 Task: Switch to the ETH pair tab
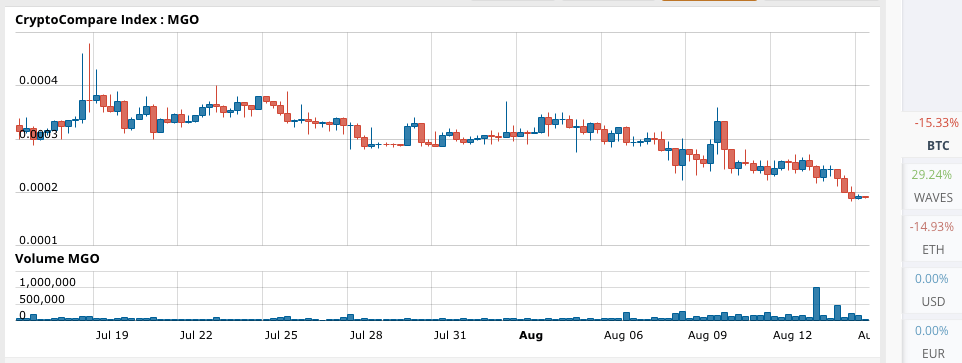tap(933, 239)
